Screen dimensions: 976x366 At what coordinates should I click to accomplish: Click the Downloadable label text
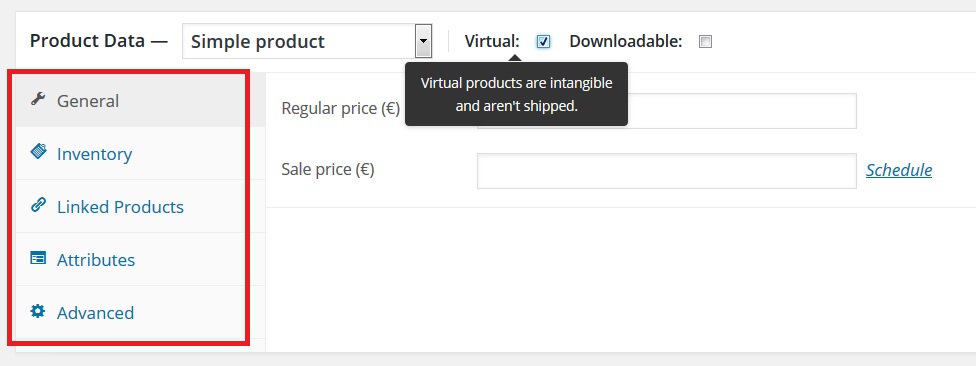click(626, 42)
